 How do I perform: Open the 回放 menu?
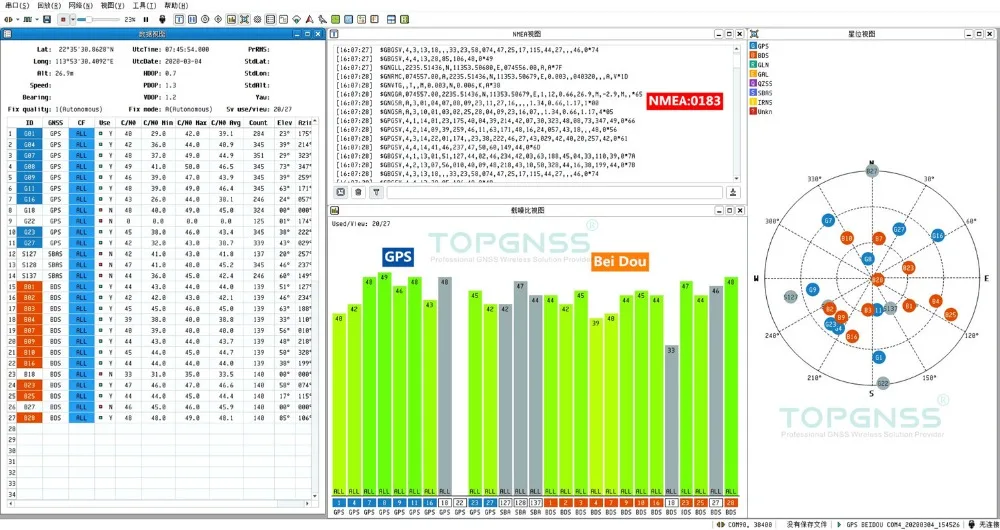pos(48,5)
